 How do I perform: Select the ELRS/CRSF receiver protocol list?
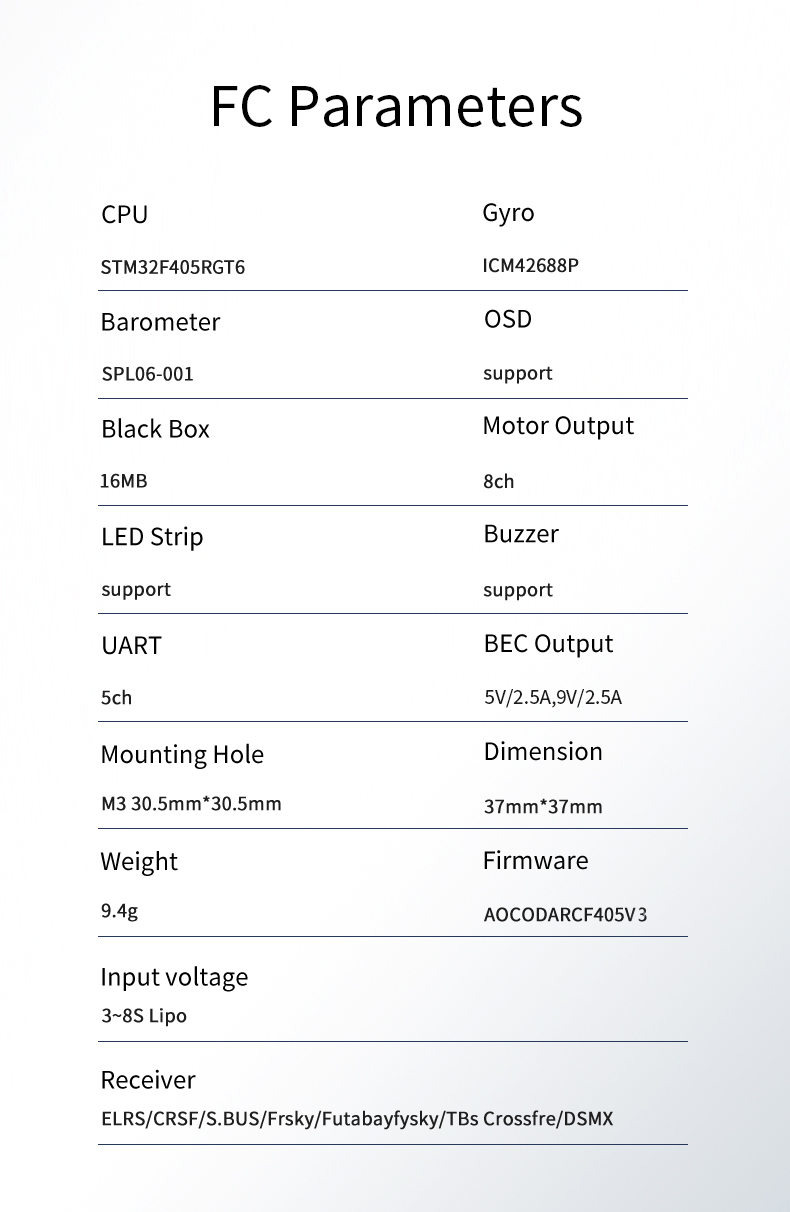point(357,1119)
